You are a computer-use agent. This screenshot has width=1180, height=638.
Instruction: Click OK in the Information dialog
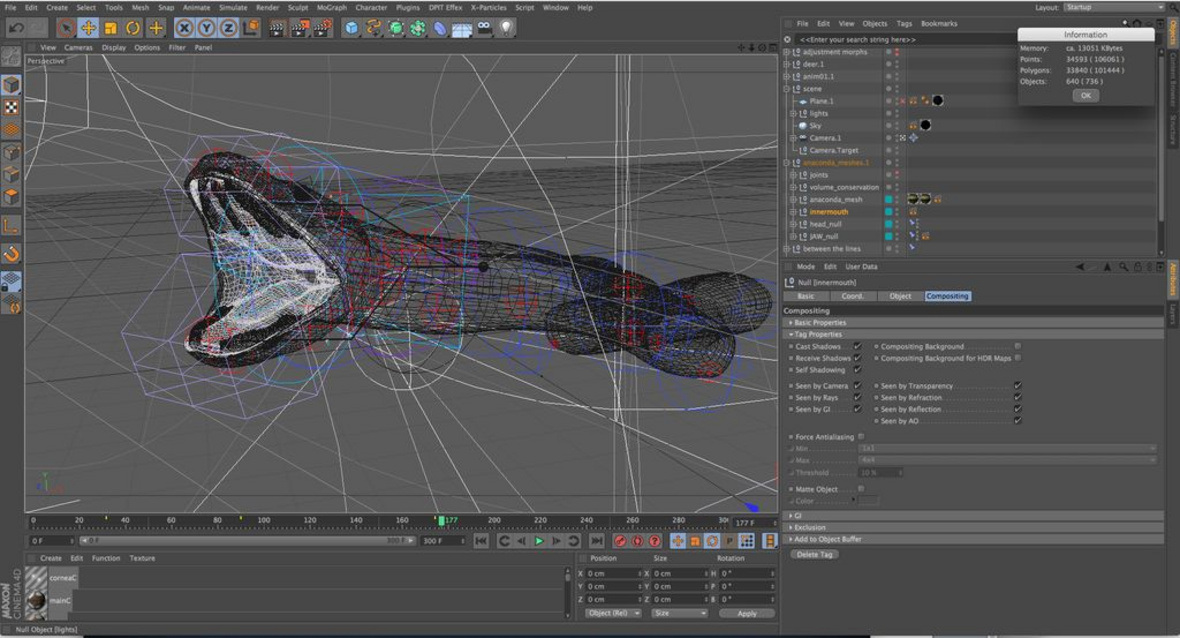tap(1085, 95)
